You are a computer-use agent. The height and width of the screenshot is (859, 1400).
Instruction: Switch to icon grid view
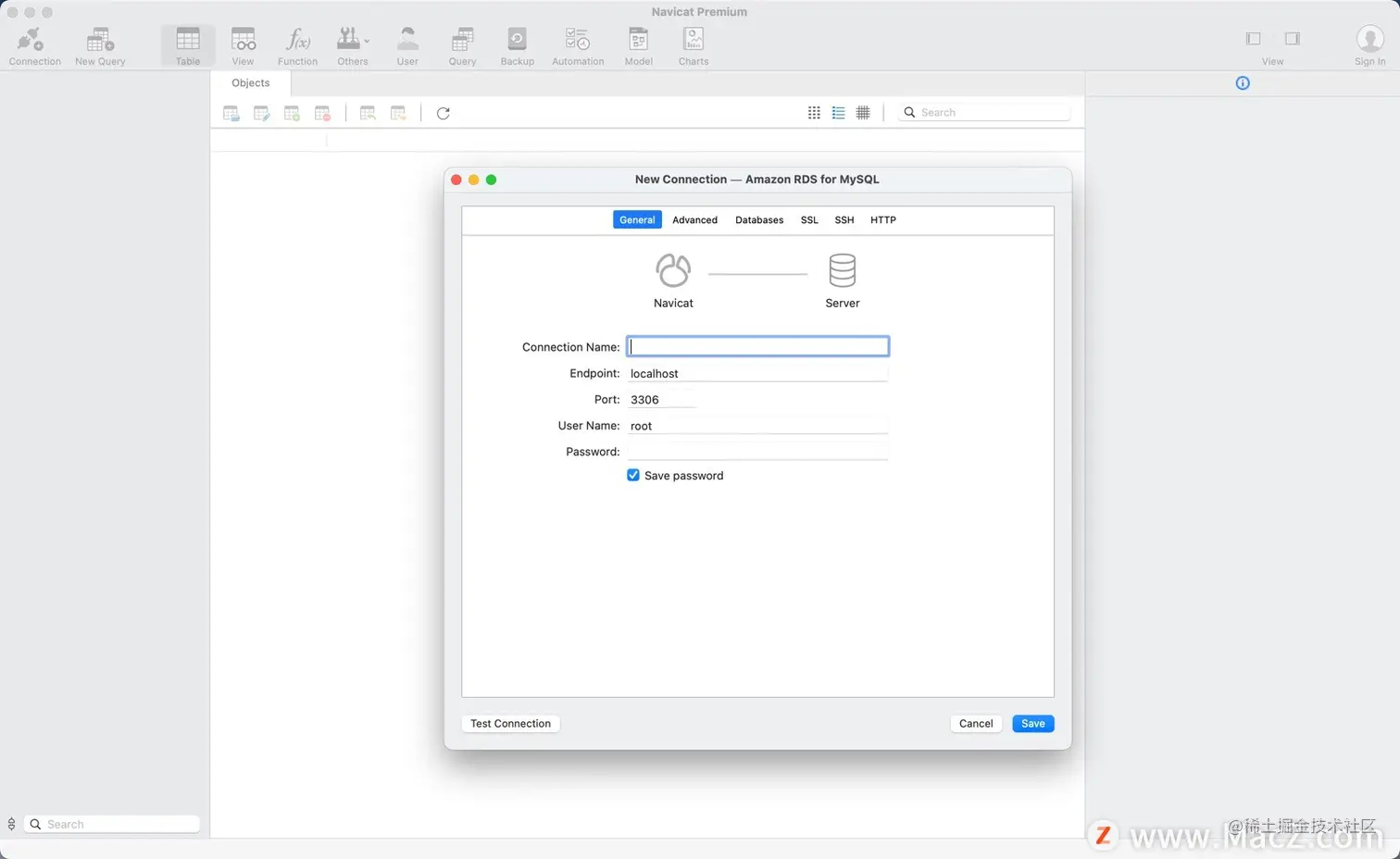click(814, 113)
